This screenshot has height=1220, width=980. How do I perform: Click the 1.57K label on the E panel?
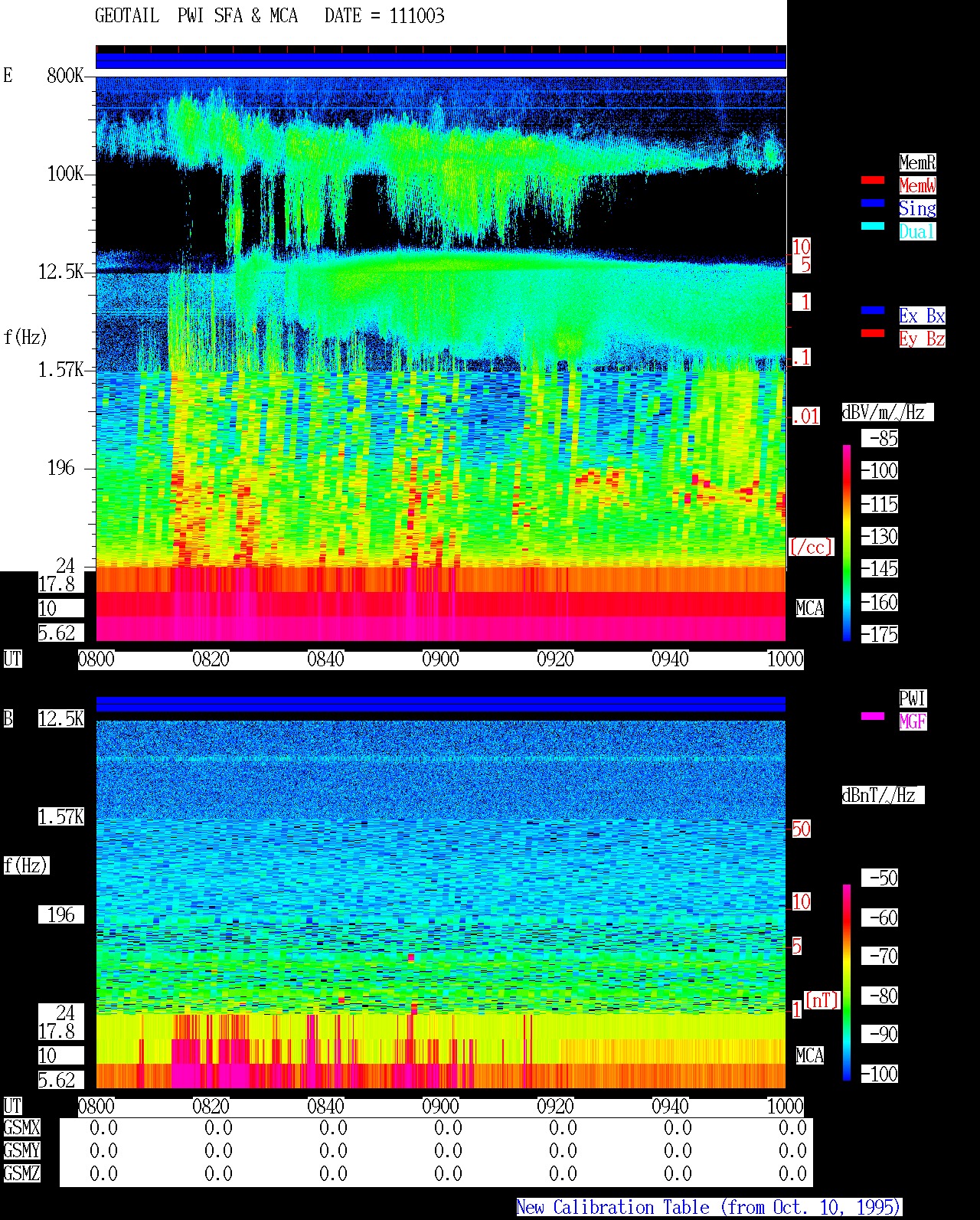click(61, 370)
